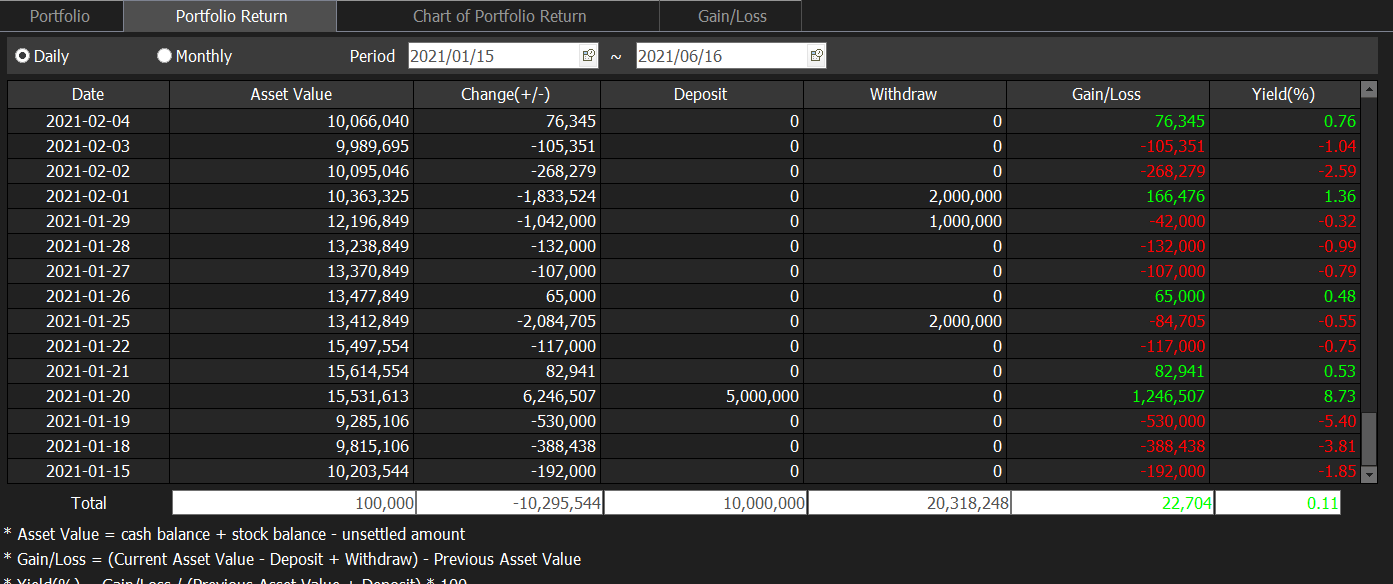Viewport: 1393px width, 584px height.
Task: Switch to the Gain/Loss tab
Action: (732, 16)
